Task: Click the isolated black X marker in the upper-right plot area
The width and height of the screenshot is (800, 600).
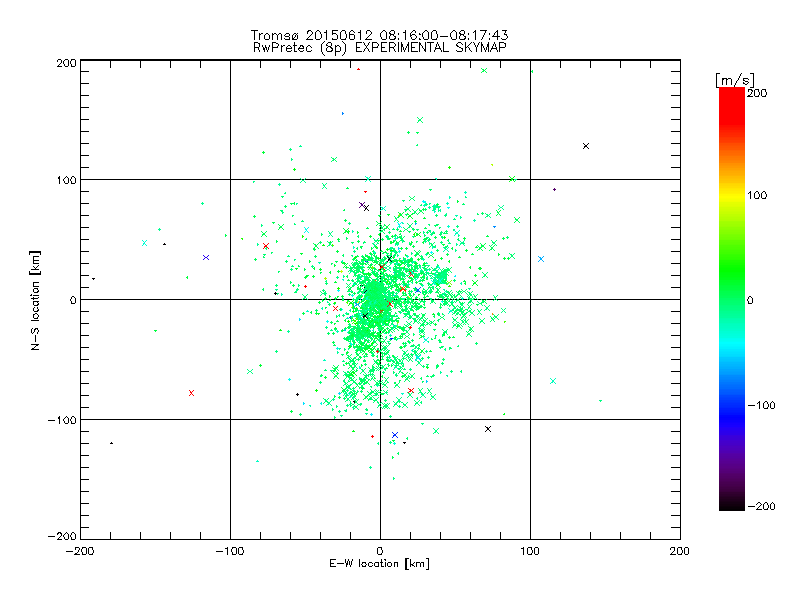Action: pyautogui.click(x=586, y=146)
